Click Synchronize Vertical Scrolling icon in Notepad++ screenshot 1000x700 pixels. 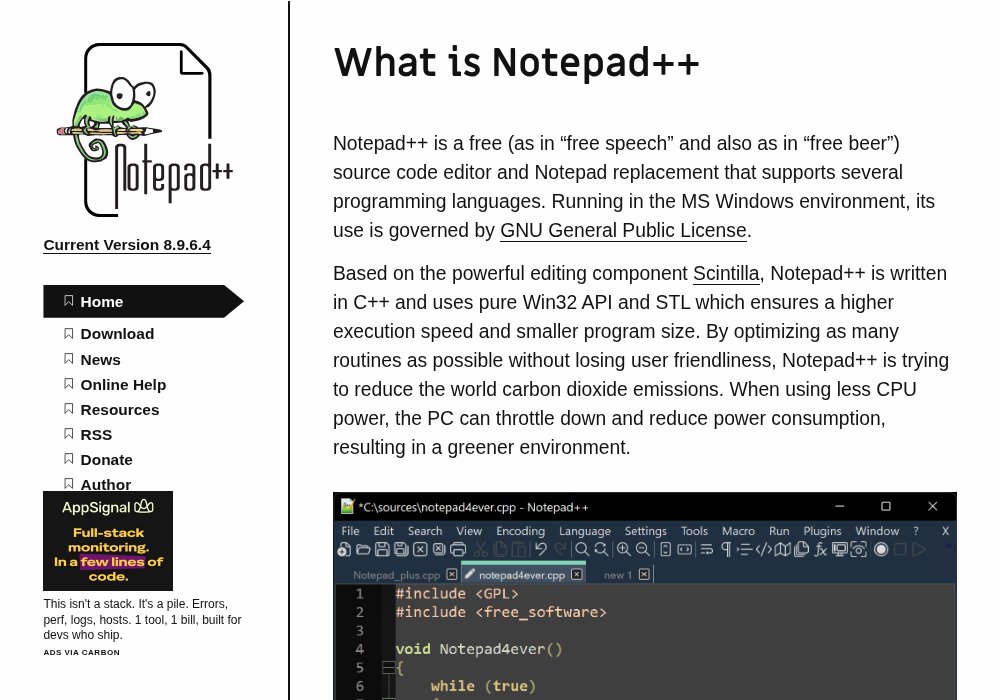coord(666,550)
